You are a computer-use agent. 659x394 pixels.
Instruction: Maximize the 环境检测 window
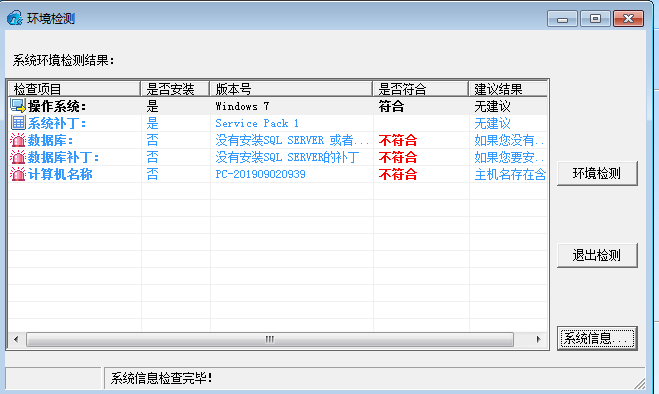click(x=595, y=19)
